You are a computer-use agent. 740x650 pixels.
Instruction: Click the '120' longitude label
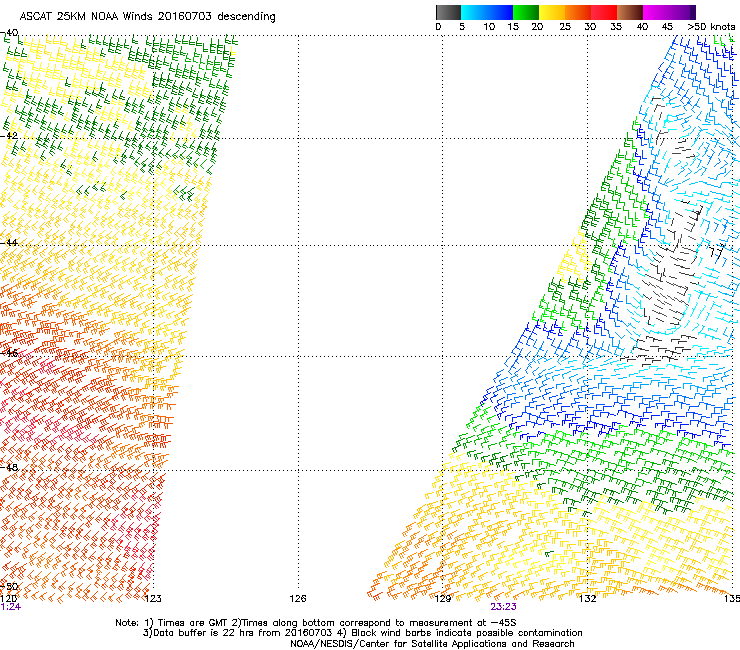pos(8,599)
